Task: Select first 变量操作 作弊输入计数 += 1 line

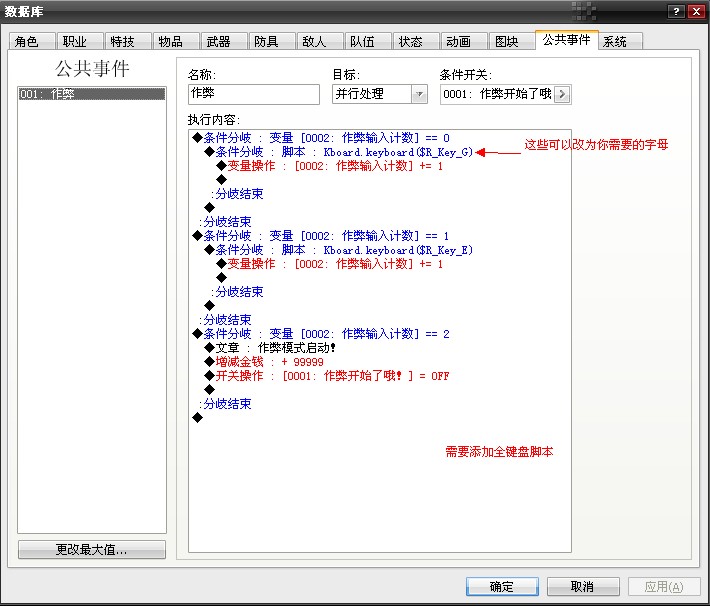Action: [330, 166]
